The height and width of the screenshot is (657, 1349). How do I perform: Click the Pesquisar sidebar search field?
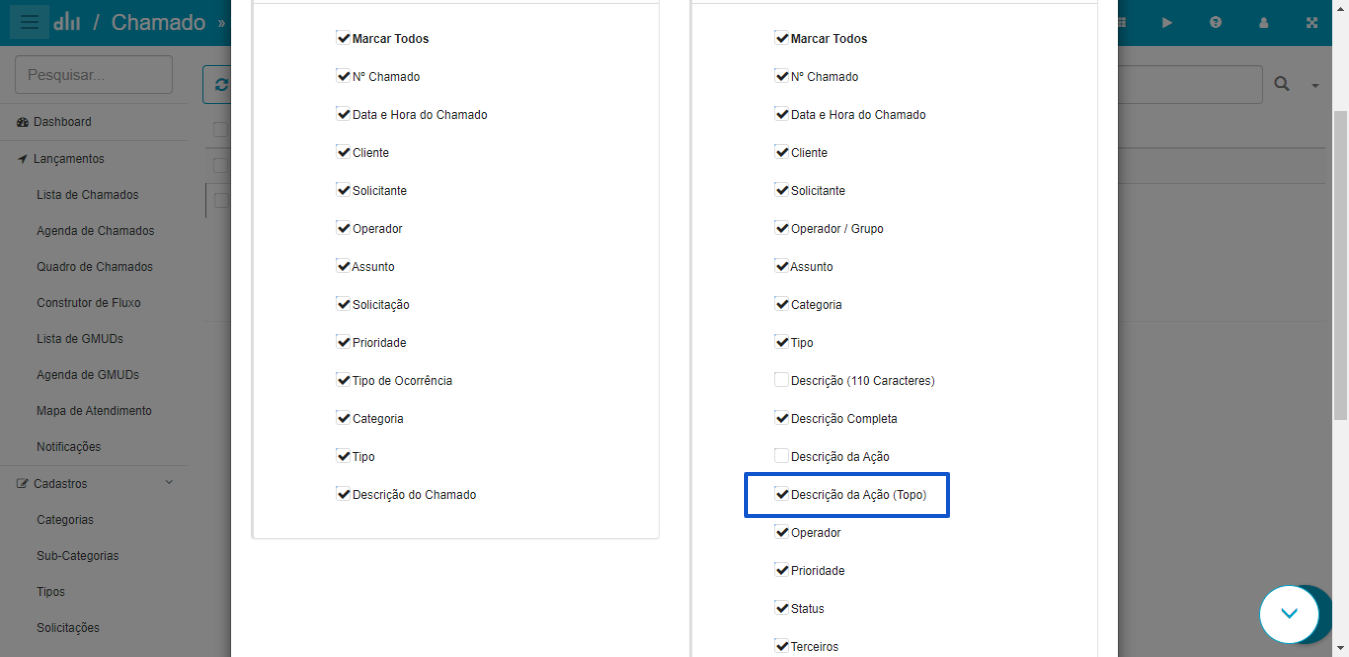click(94, 75)
